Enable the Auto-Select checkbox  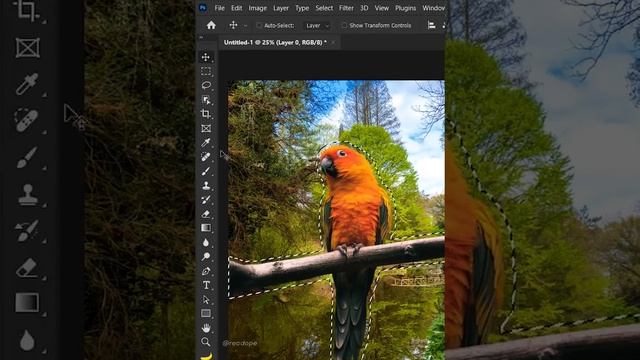coord(259,25)
